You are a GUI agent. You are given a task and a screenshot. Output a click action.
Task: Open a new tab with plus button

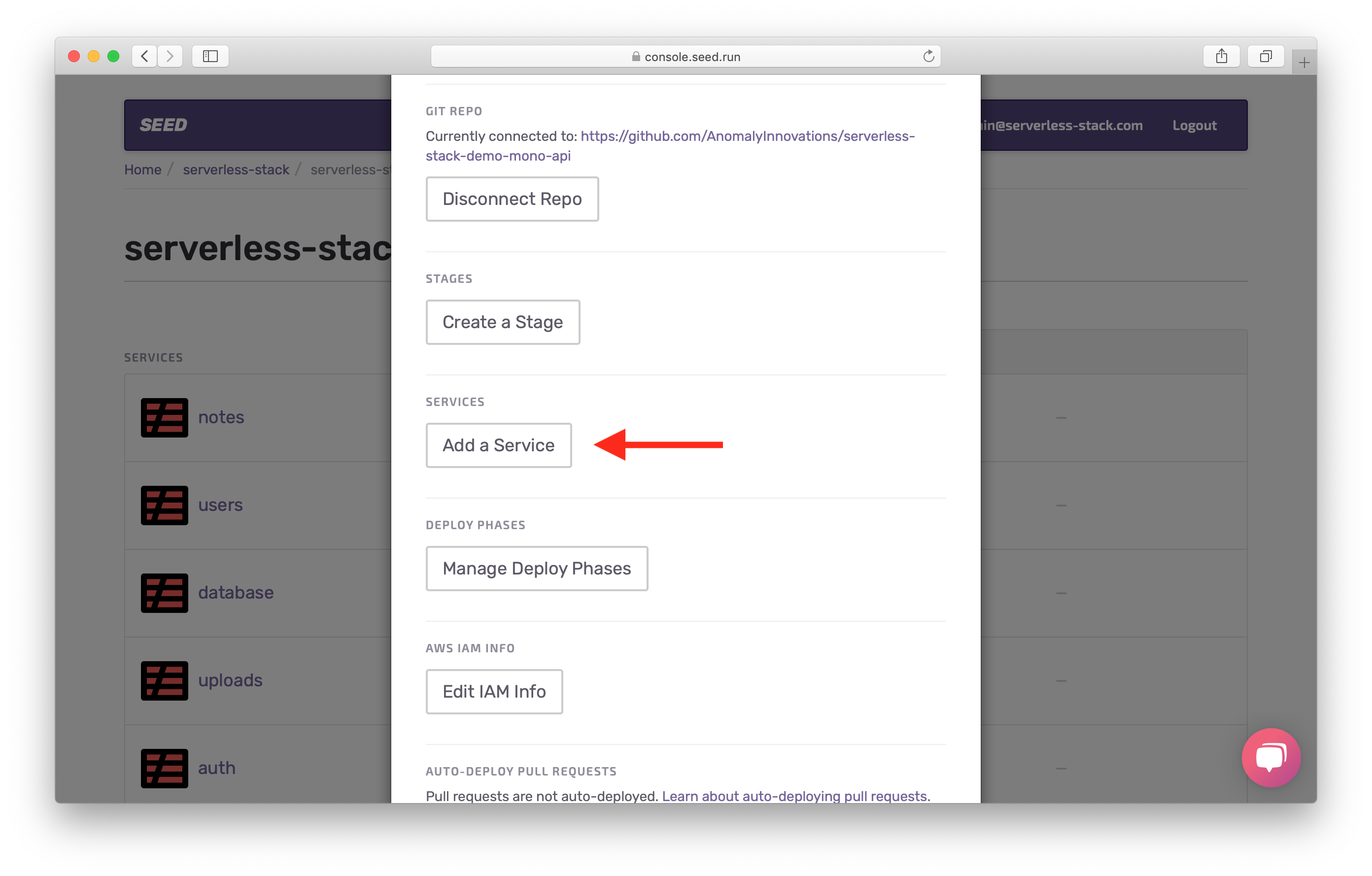pos(1303,63)
